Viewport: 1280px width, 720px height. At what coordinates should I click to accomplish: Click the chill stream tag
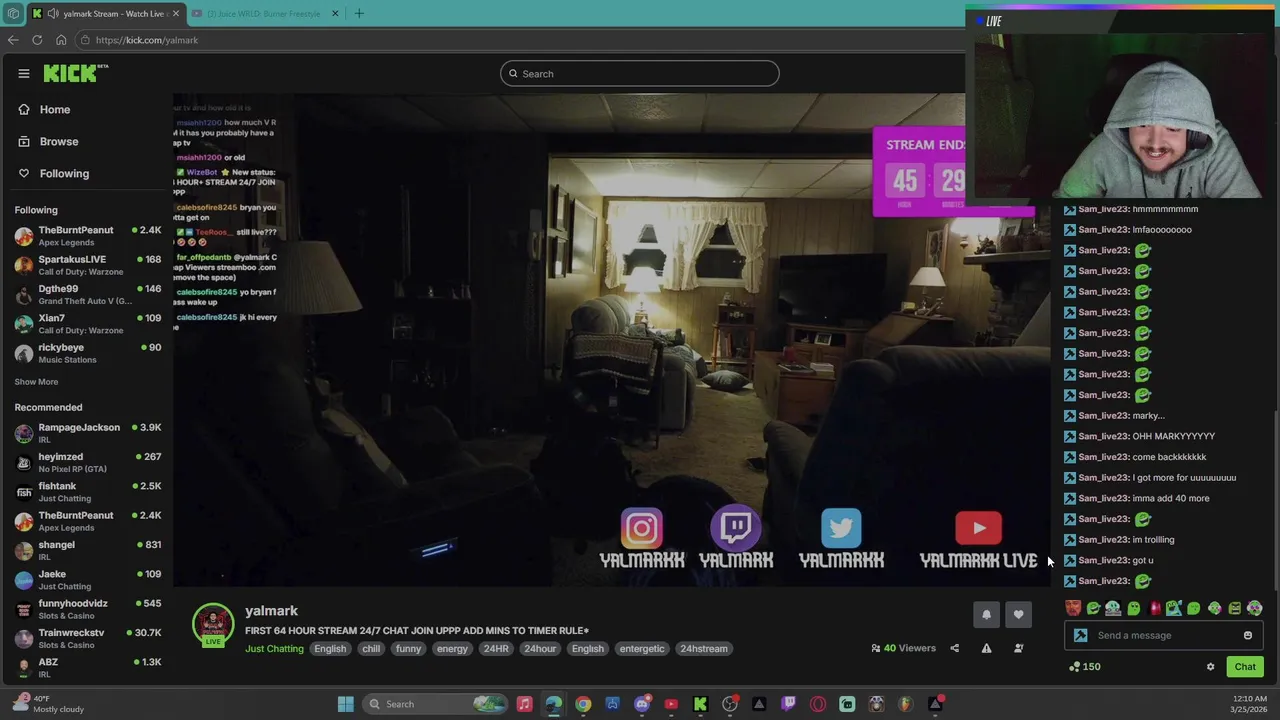(x=371, y=649)
